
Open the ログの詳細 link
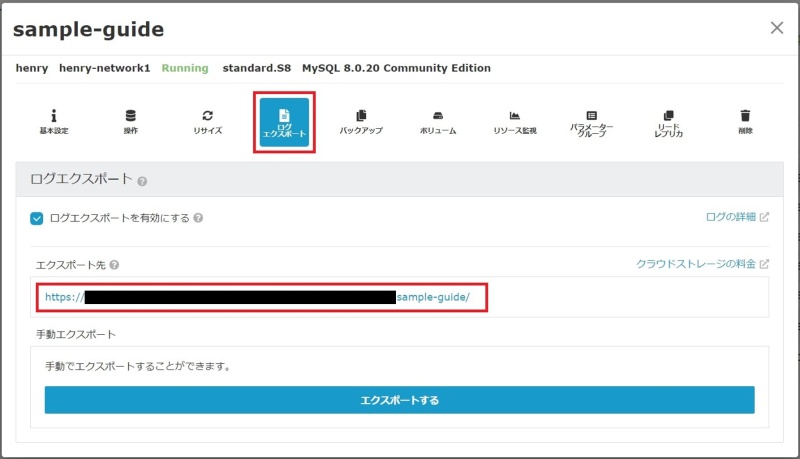click(736, 216)
